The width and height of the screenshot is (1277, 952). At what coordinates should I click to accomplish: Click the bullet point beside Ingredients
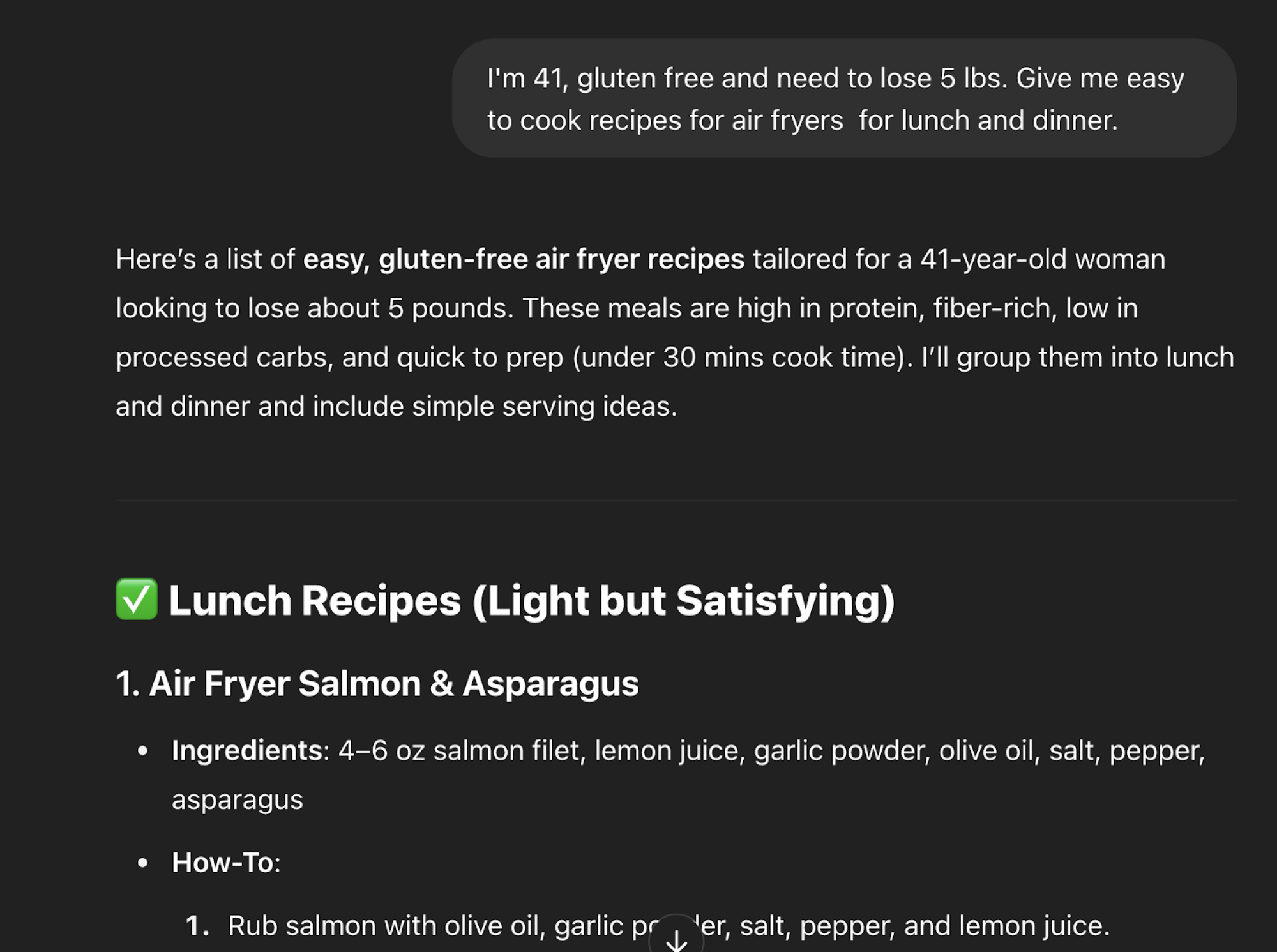[143, 752]
